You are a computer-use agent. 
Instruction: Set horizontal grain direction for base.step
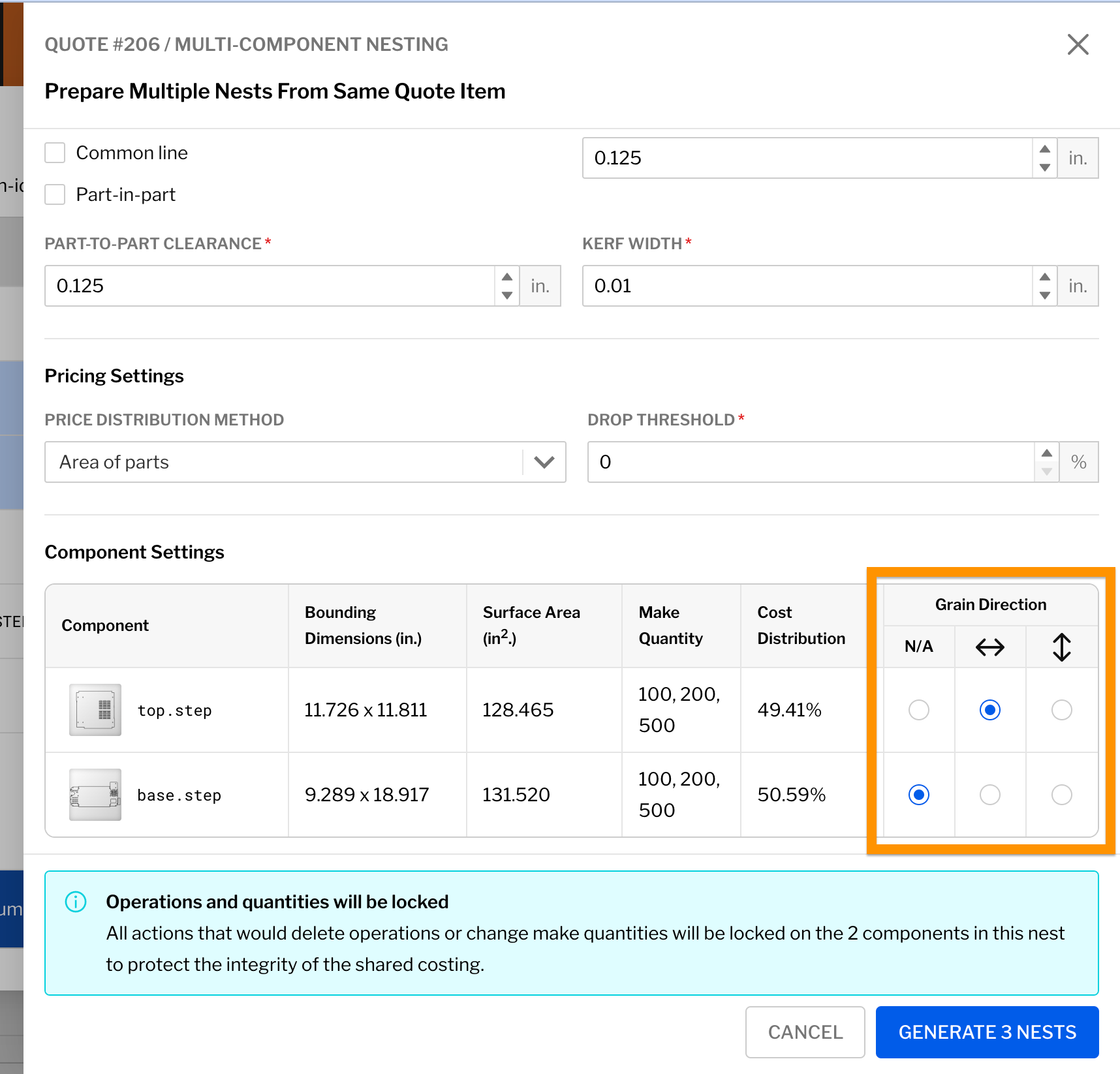click(989, 795)
